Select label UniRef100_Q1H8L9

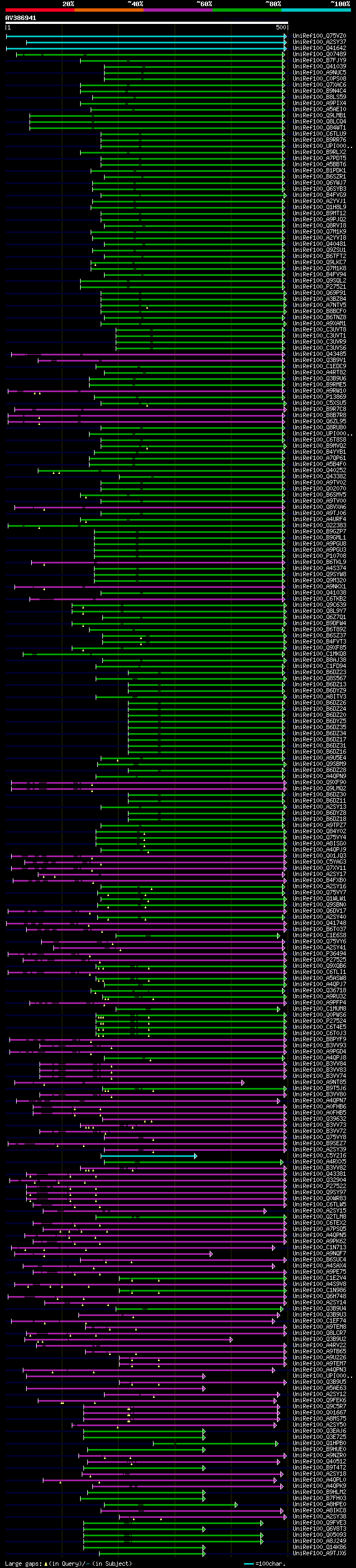pyautogui.click(x=319, y=207)
